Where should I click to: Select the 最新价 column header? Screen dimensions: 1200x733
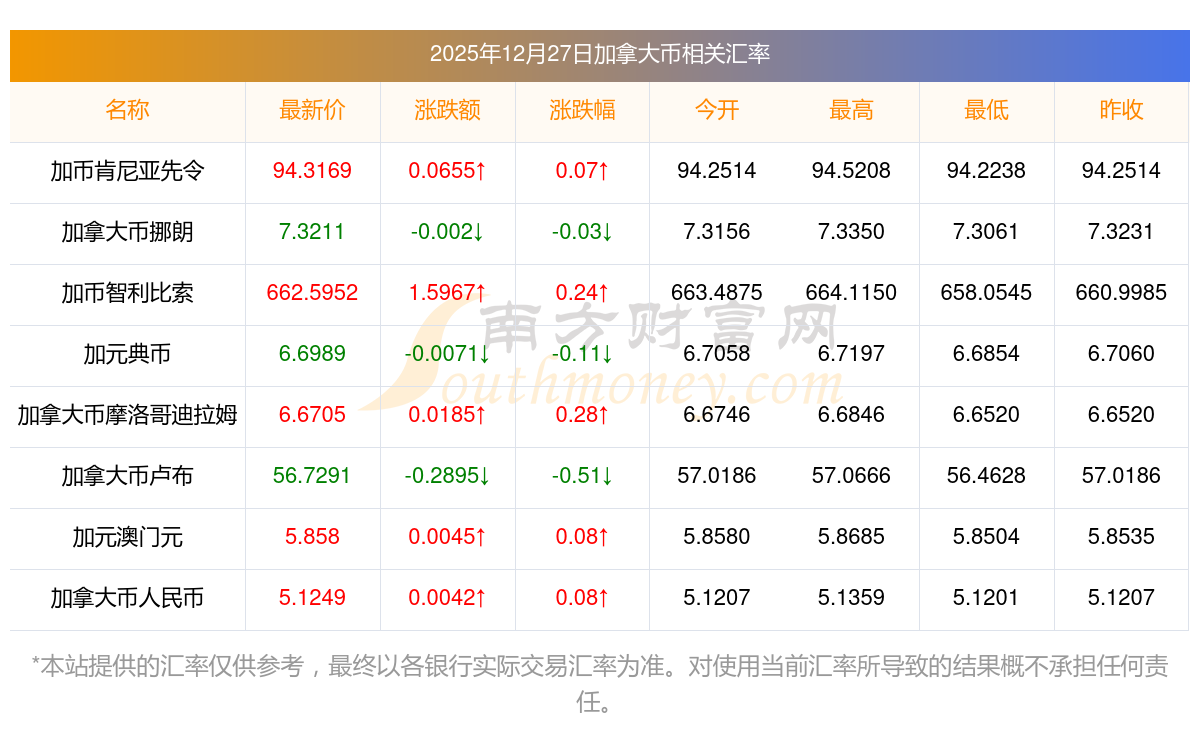312,110
